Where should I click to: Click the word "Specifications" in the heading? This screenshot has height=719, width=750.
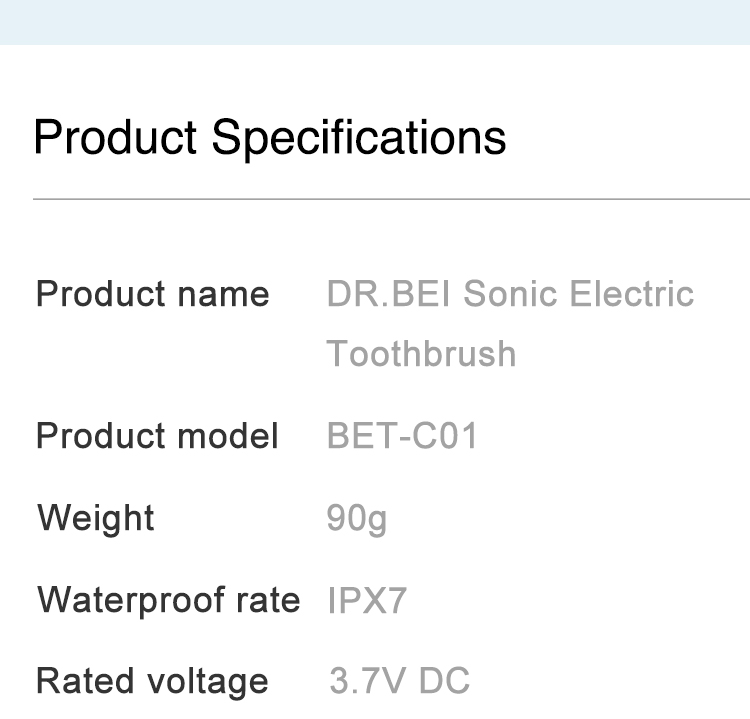tap(359, 137)
